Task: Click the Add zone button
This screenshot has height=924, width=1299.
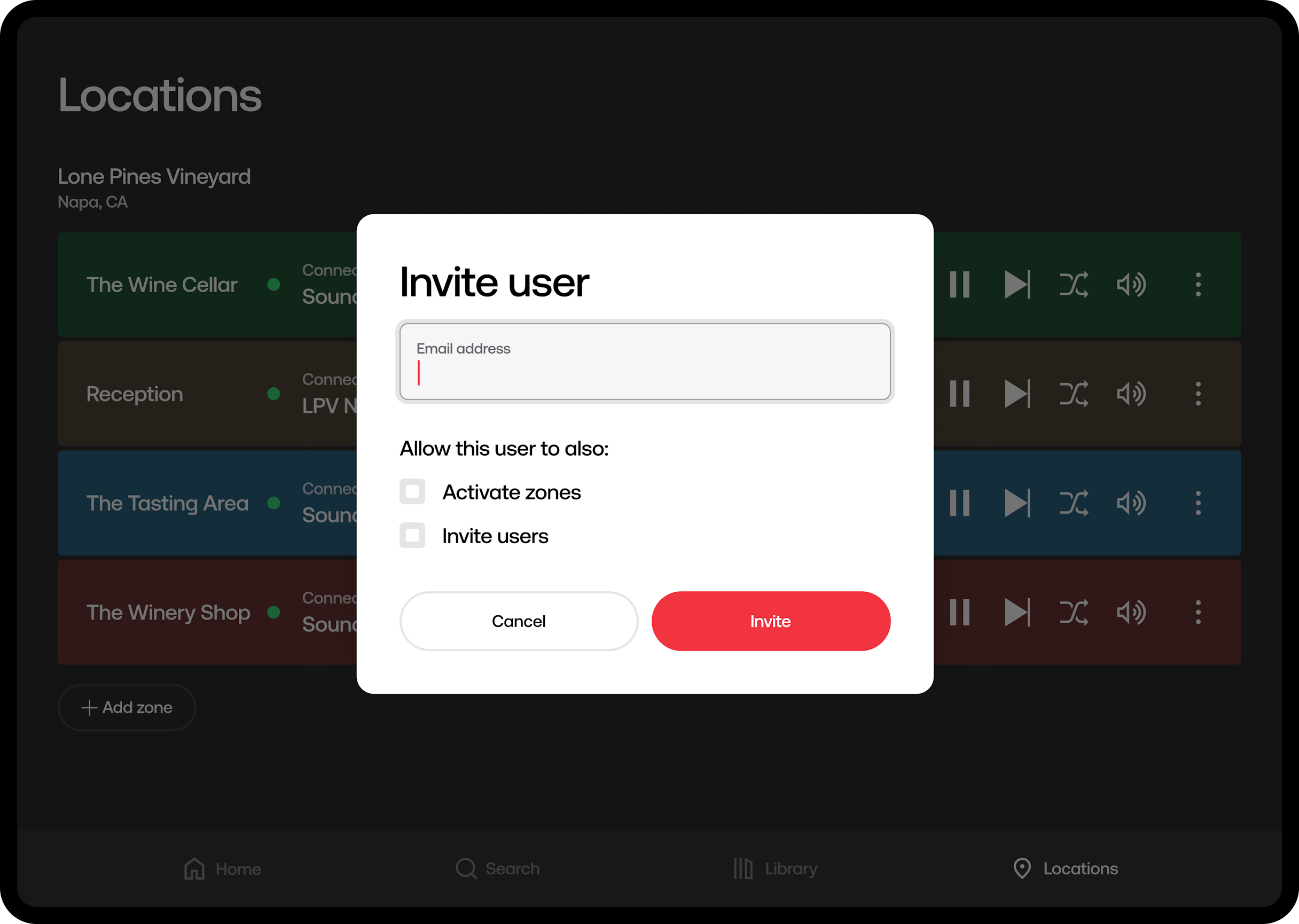Action: [x=127, y=708]
